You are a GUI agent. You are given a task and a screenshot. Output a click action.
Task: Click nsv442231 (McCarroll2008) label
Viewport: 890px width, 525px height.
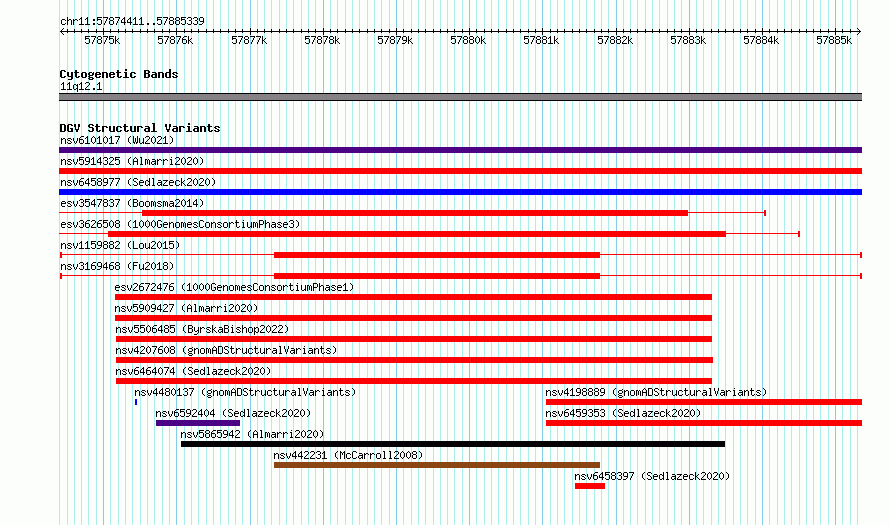click(x=349, y=455)
